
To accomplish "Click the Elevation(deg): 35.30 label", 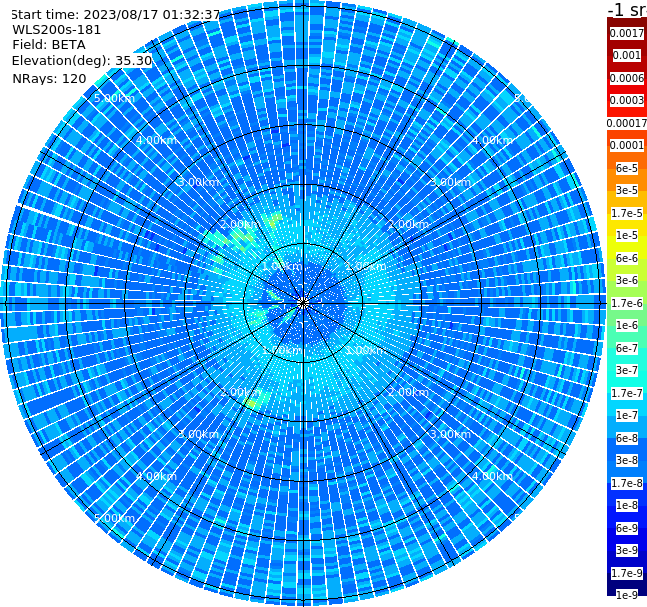I will [x=82, y=61].
